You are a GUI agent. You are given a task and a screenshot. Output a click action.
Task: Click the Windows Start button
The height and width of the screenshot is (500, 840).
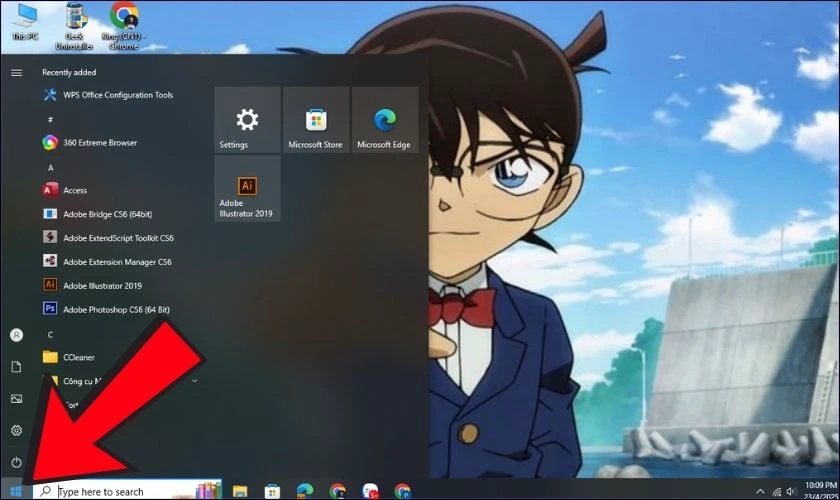click(x=16, y=491)
